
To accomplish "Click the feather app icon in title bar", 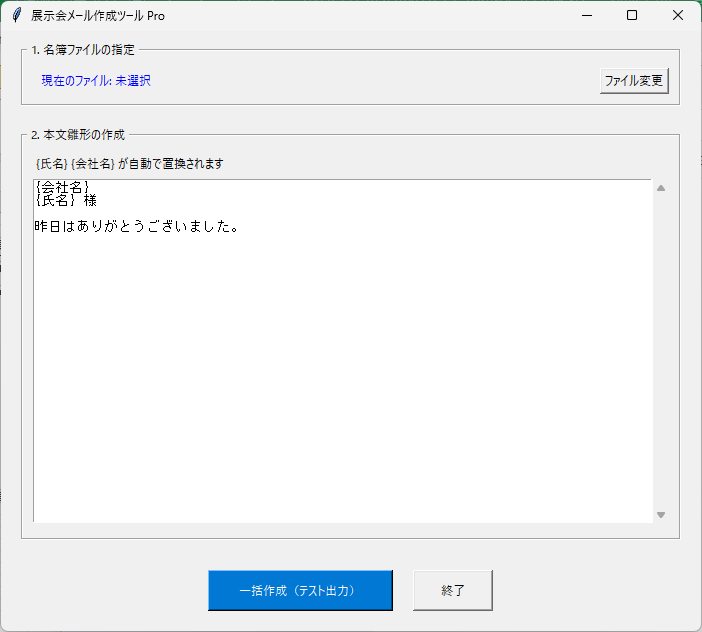I will pos(16,15).
